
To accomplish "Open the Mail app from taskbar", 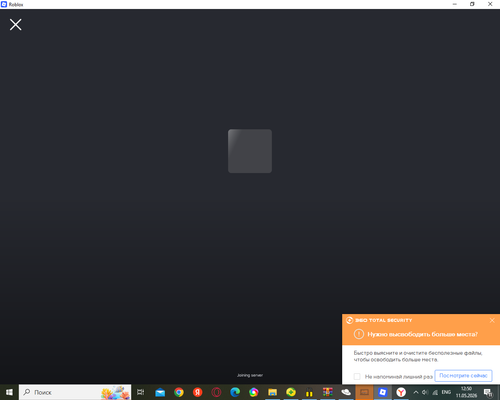I will (x=160, y=392).
